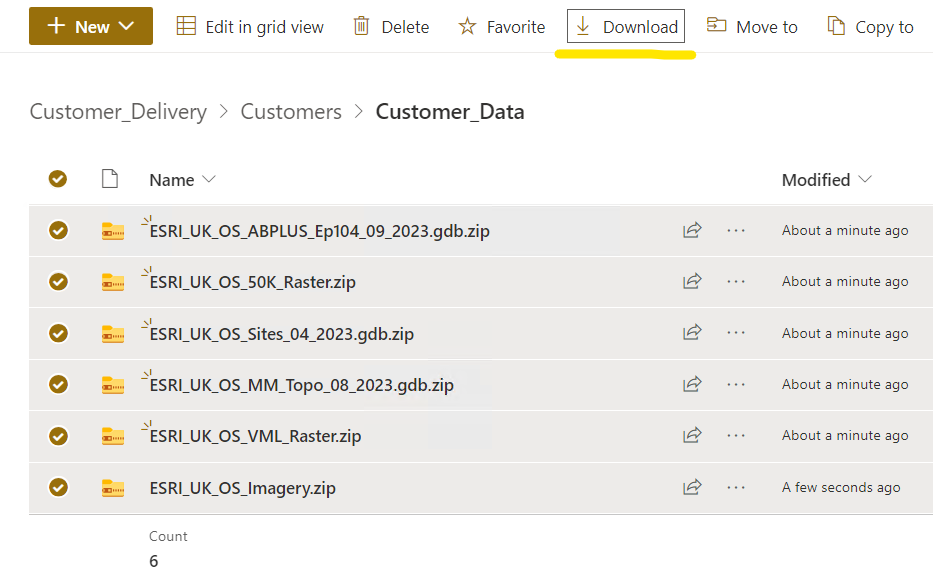Choose Move to in command bar
The width and height of the screenshot is (933, 582).
[x=752, y=27]
